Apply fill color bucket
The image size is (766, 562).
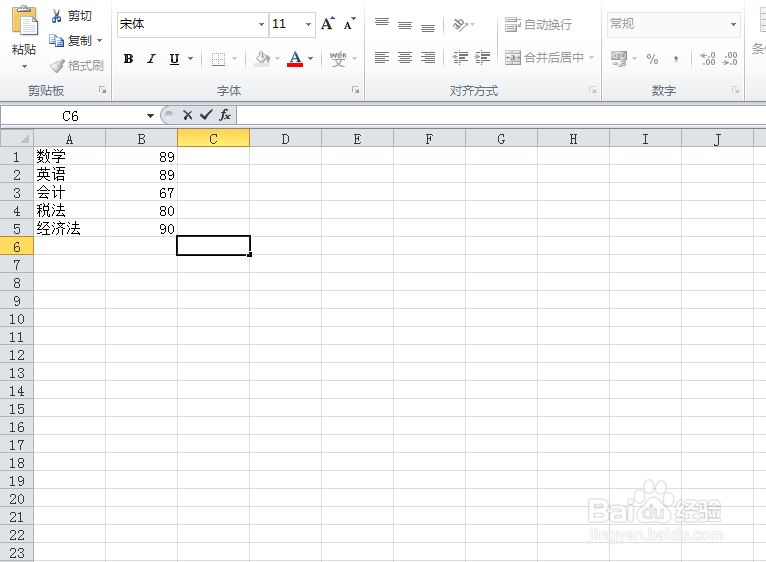click(x=263, y=59)
